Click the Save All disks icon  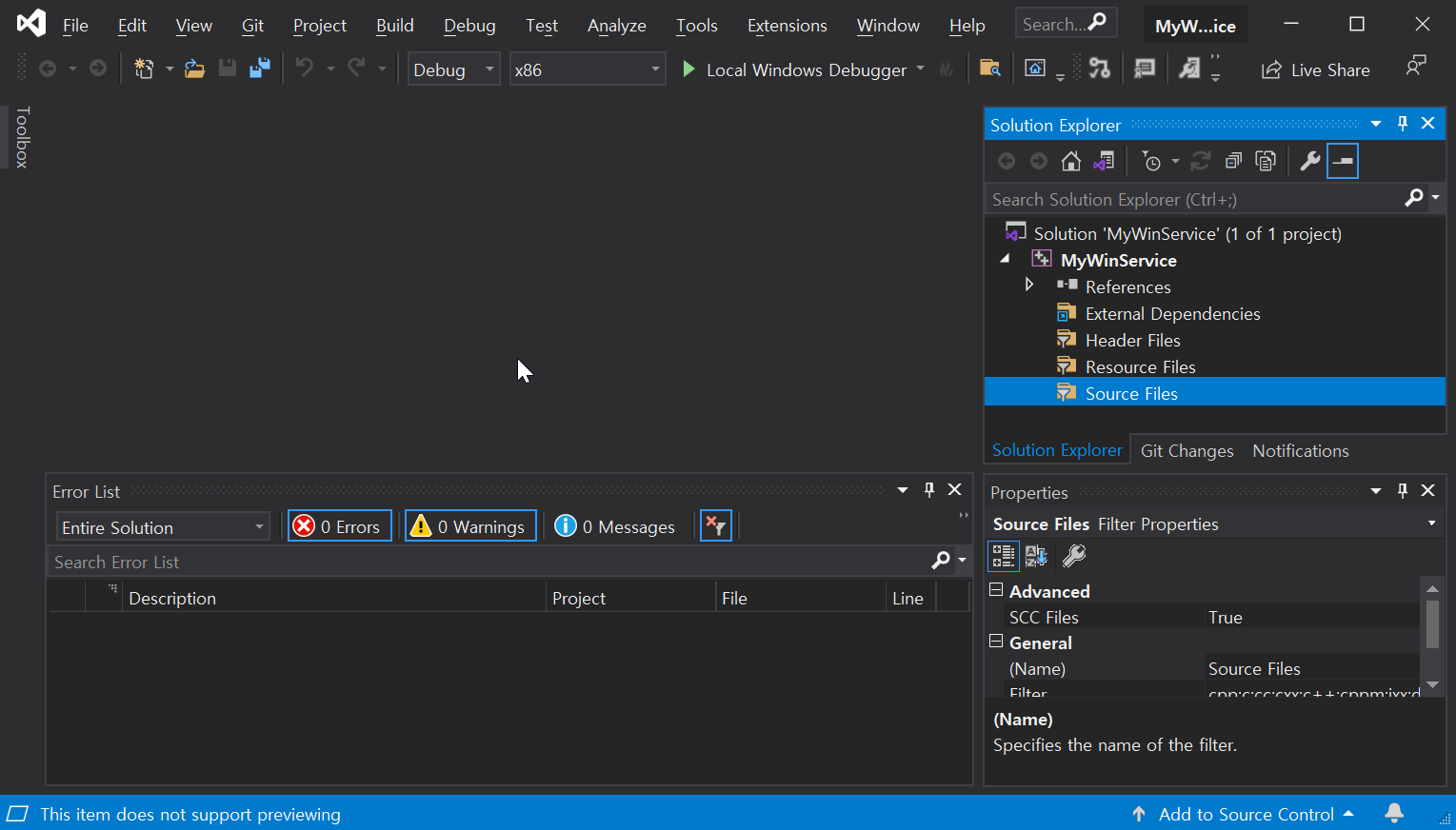point(259,69)
